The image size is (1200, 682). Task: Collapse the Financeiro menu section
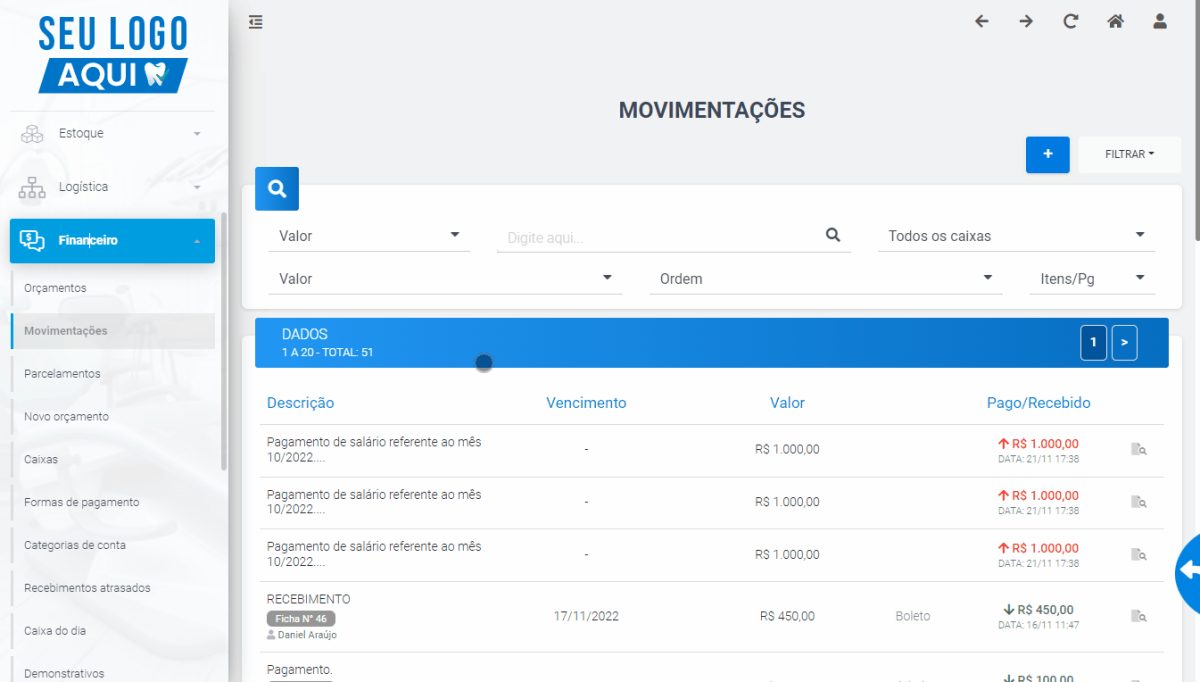[x=112, y=241]
